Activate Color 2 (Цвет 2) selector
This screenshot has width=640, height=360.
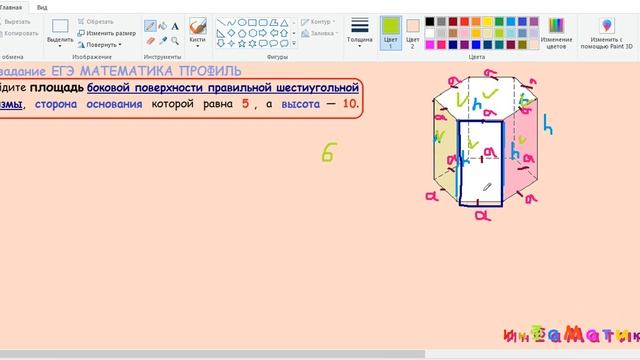click(413, 33)
